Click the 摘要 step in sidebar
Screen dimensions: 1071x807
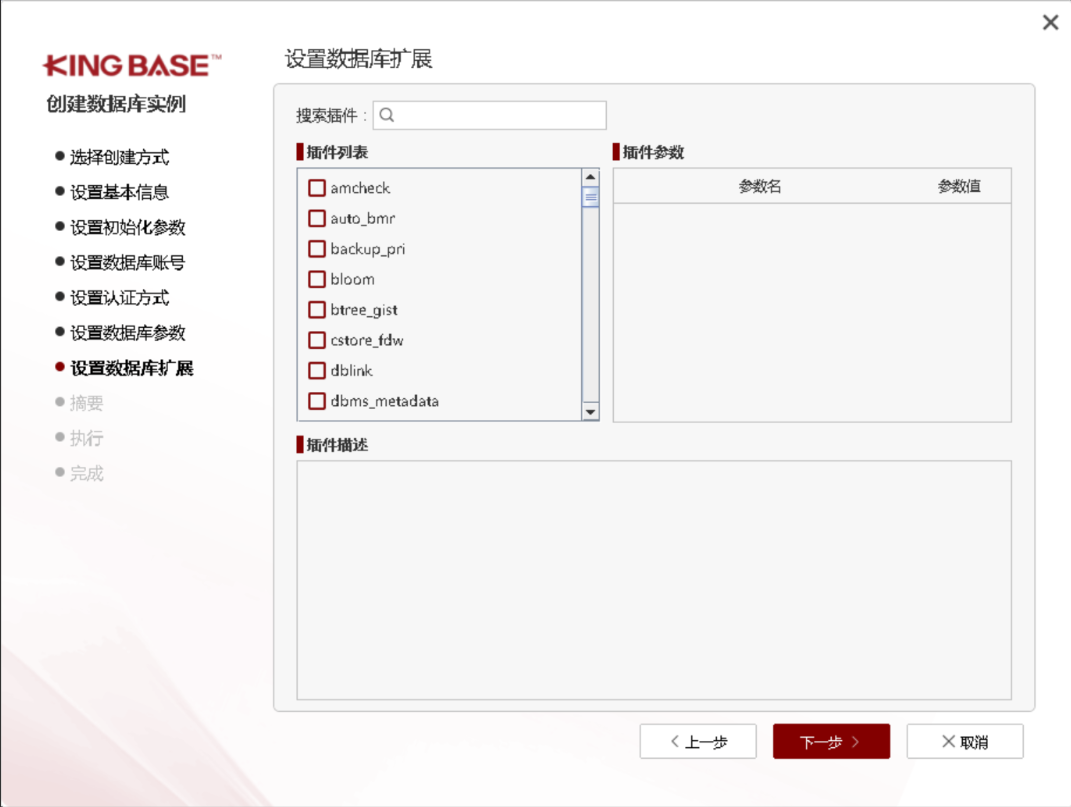[86, 403]
